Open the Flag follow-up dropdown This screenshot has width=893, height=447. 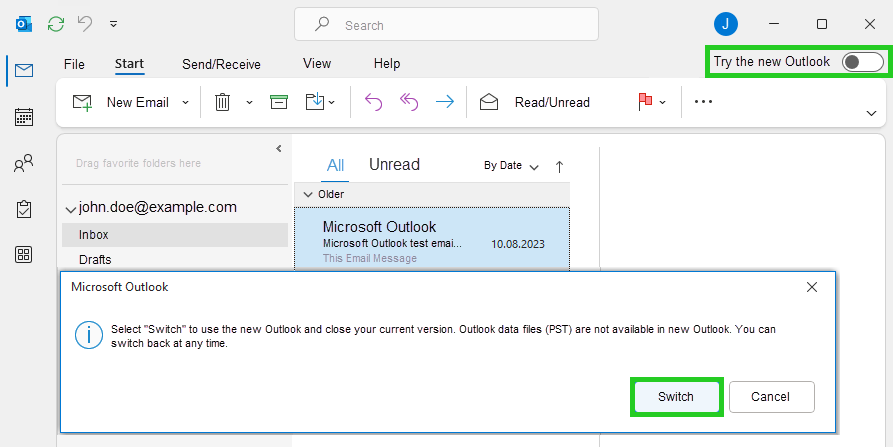click(662, 102)
